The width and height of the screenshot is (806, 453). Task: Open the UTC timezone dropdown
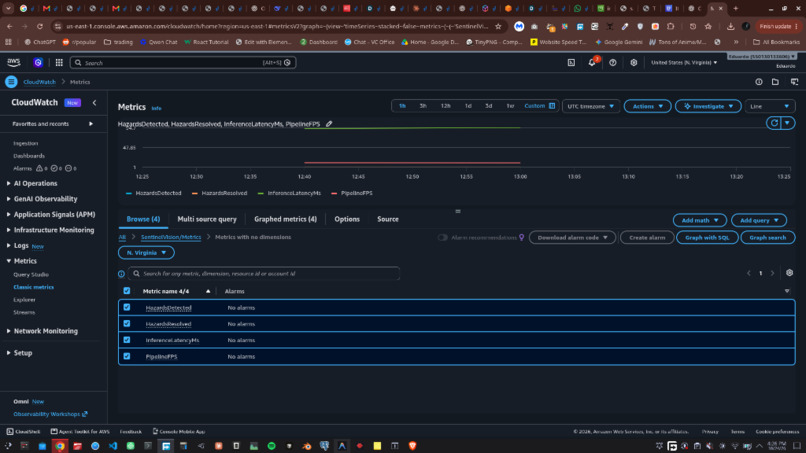[591, 106]
